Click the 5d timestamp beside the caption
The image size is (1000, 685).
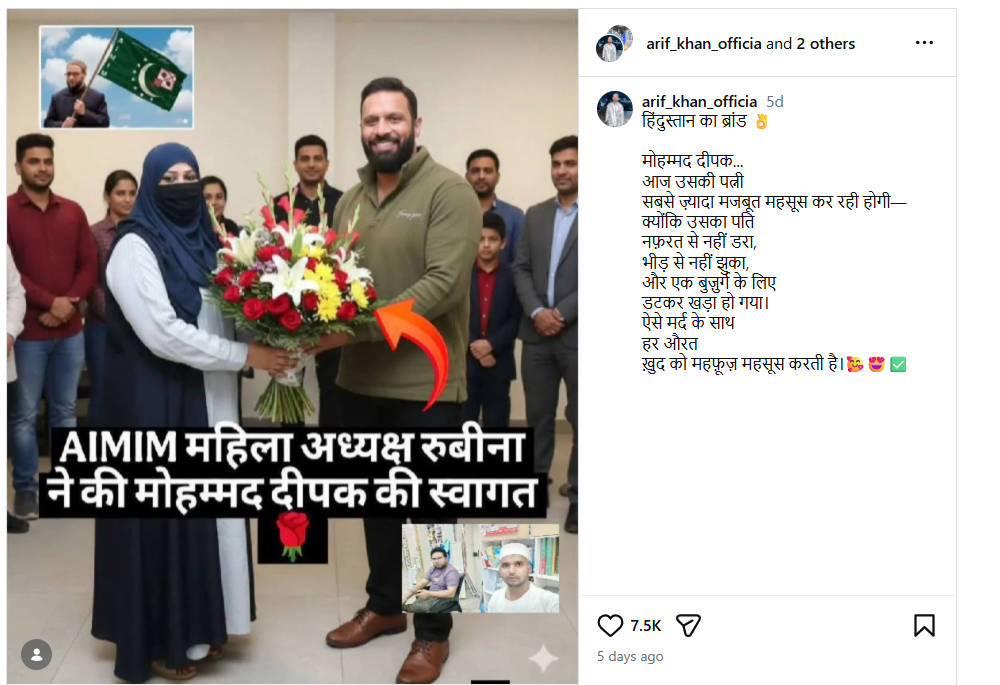point(774,101)
